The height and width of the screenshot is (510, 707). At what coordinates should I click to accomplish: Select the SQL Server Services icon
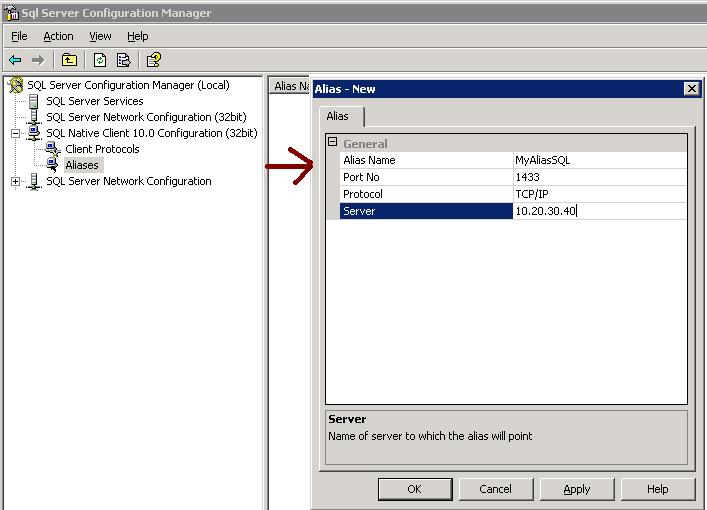[35, 101]
